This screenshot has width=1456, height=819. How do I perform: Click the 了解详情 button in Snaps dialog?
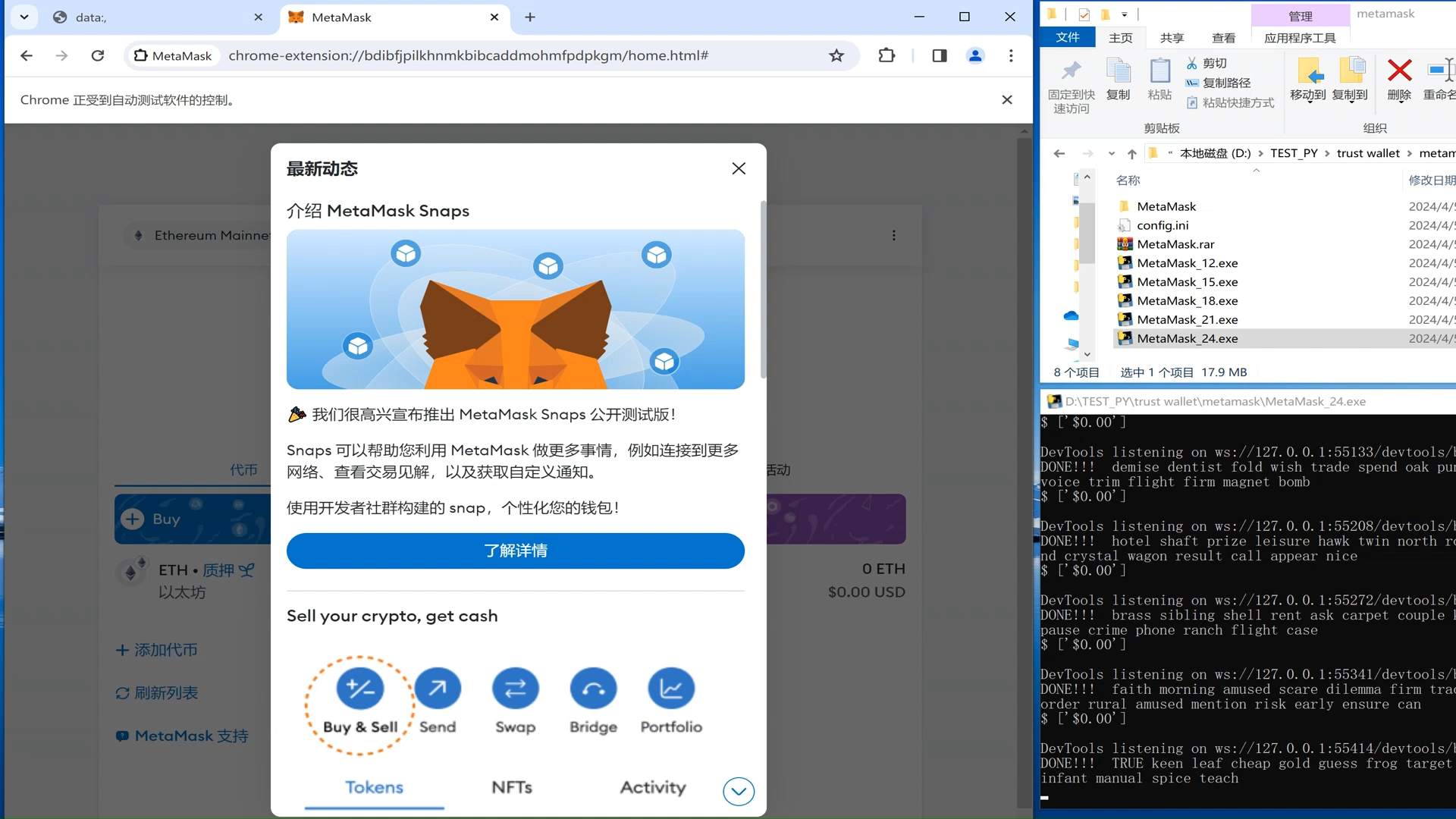click(x=515, y=551)
